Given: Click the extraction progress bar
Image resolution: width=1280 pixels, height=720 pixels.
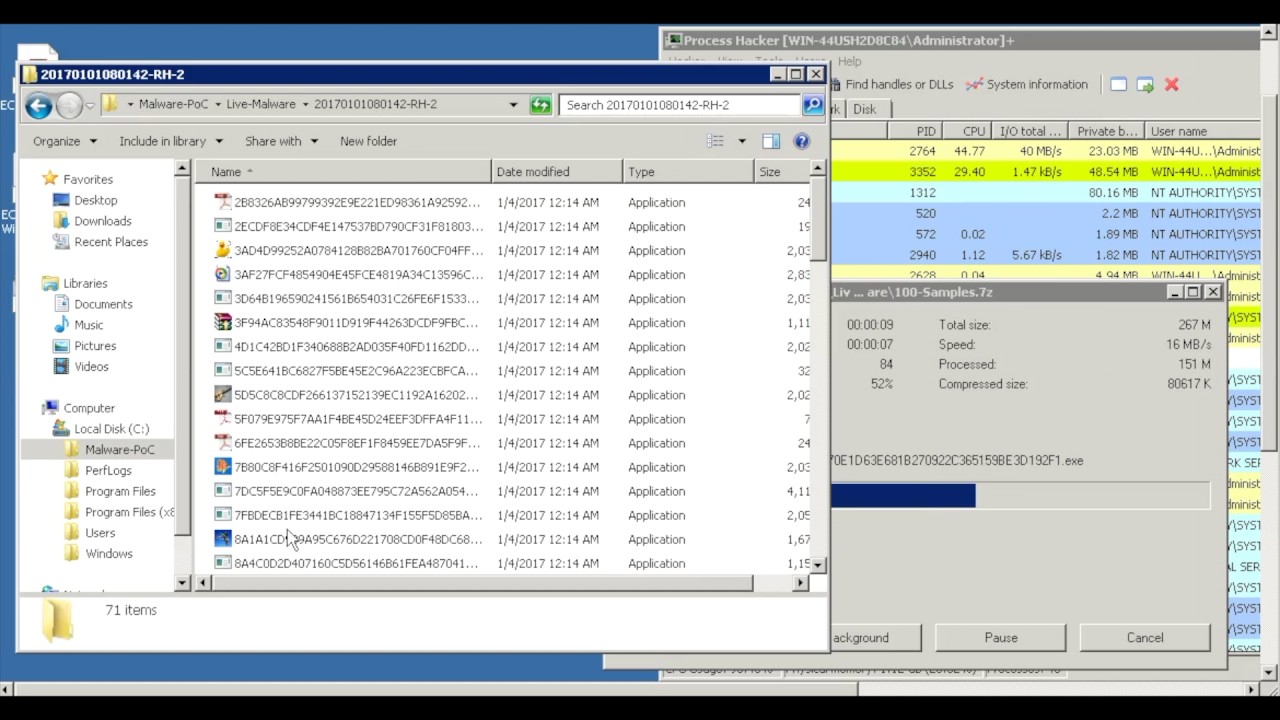Looking at the screenshot, I should point(1020,495).
